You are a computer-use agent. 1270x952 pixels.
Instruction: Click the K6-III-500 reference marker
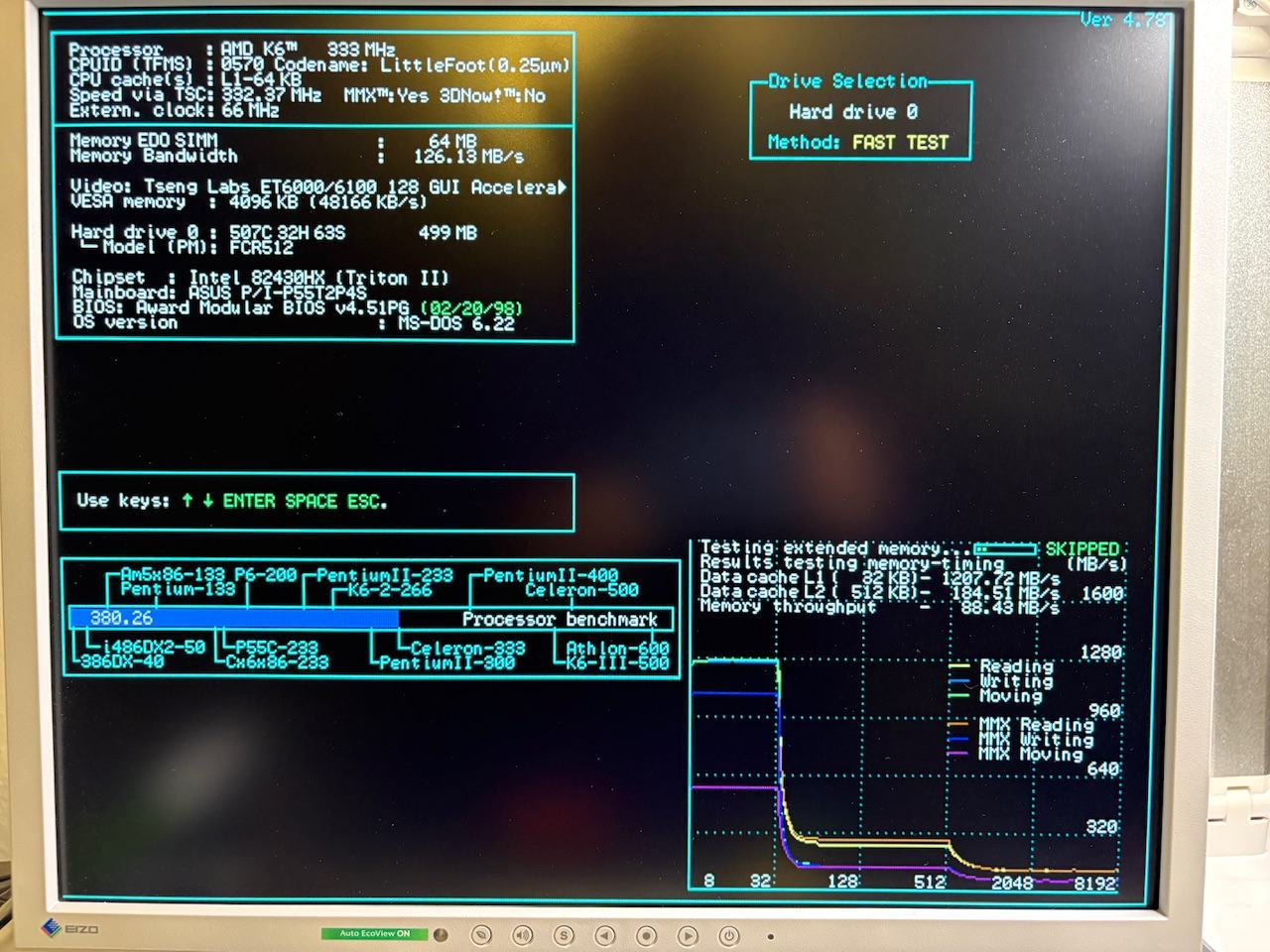tap(617, 662)
